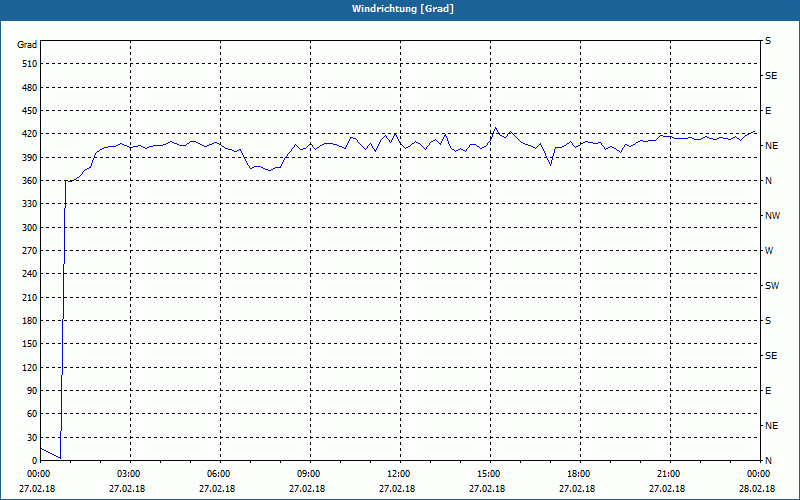Pick the 120 y-axis value

(x=30, y=367)
